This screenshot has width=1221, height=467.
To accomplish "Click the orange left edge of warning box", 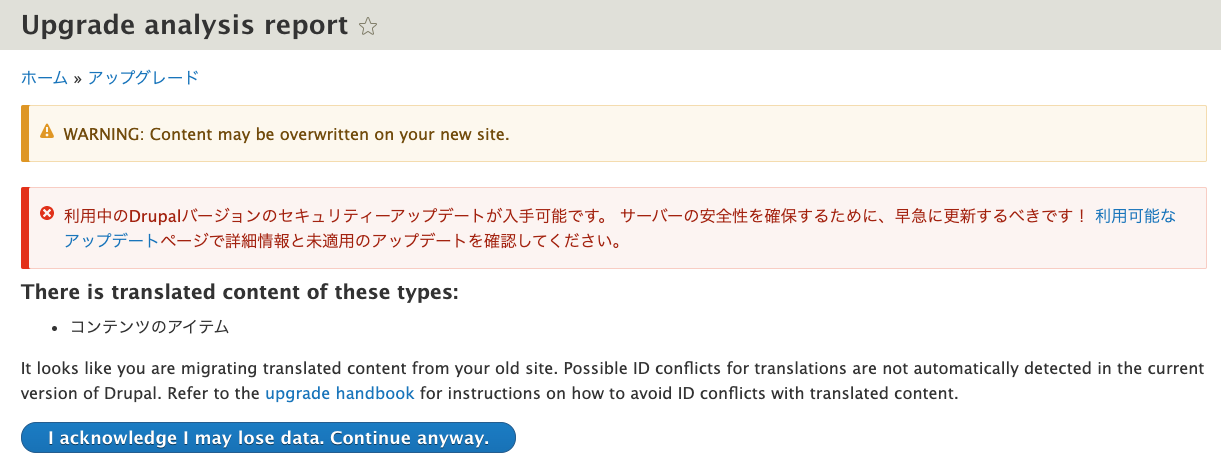I will (x=25, y=133).
